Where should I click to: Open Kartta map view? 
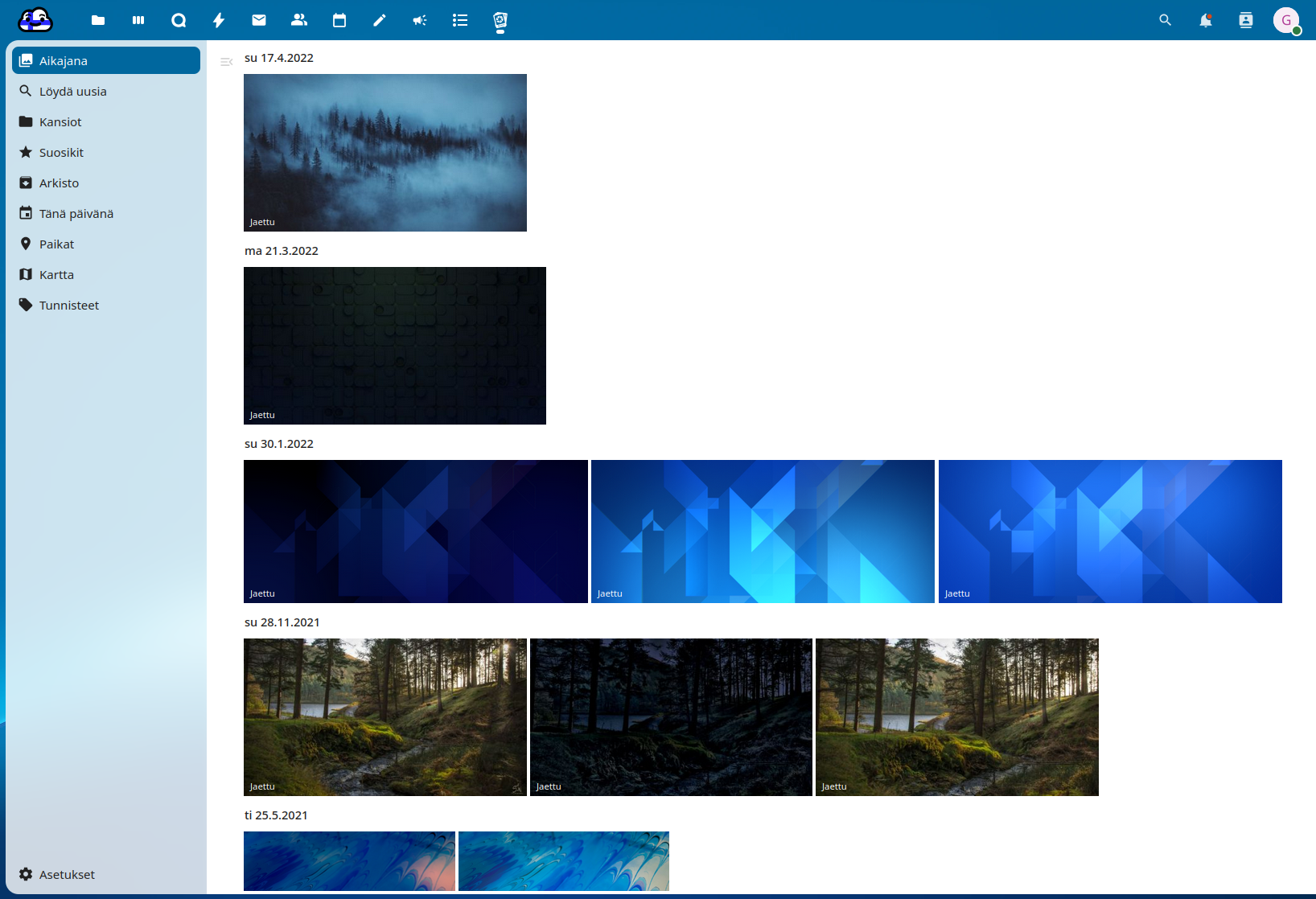(106, 274)
